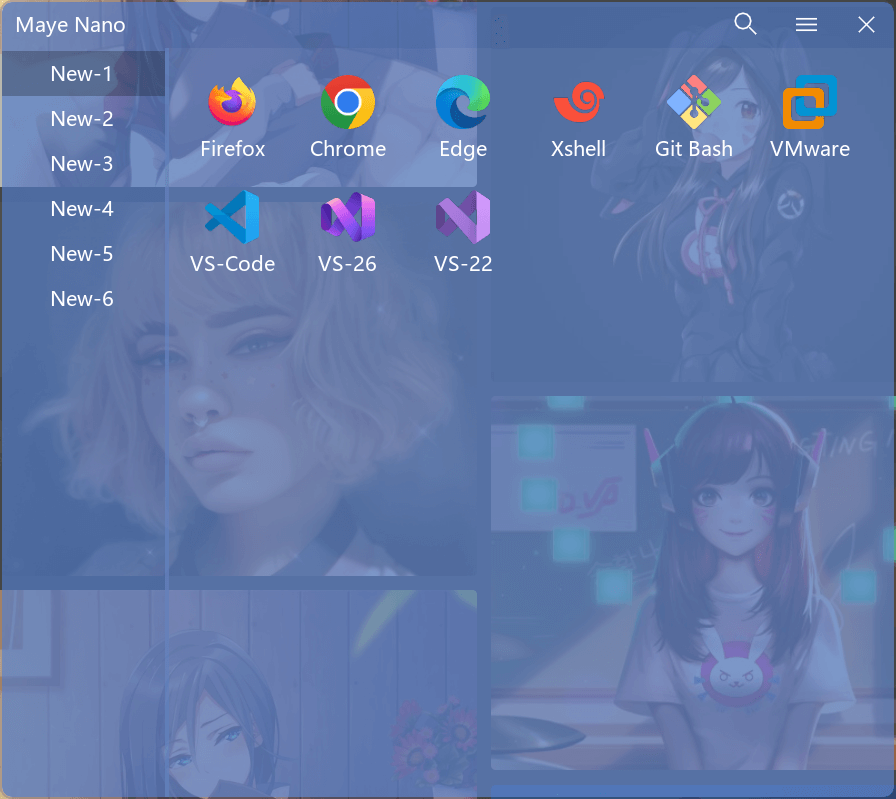Start Microsoft Edge from the launcher
The width and height of the screenshot is (896, 799).
[463, 103]
